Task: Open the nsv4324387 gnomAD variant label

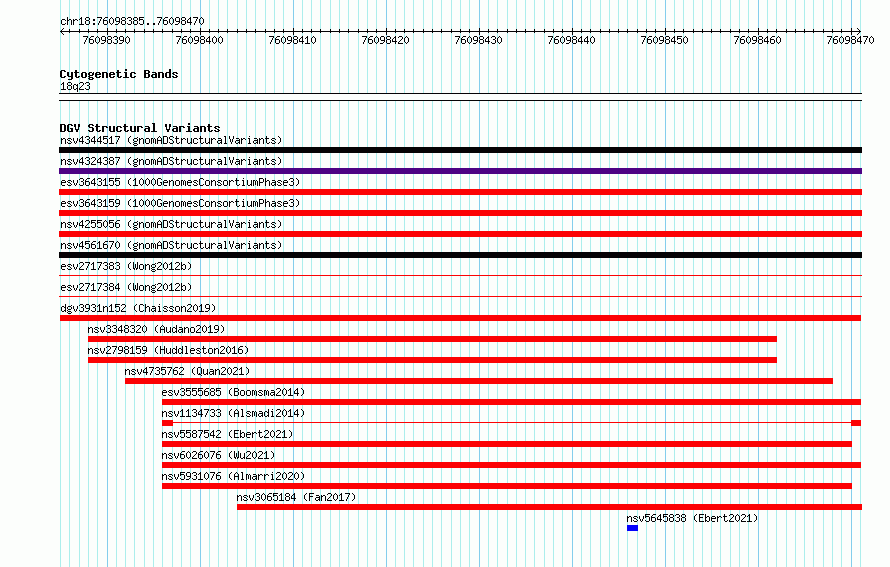Action: tap(171, 161)
